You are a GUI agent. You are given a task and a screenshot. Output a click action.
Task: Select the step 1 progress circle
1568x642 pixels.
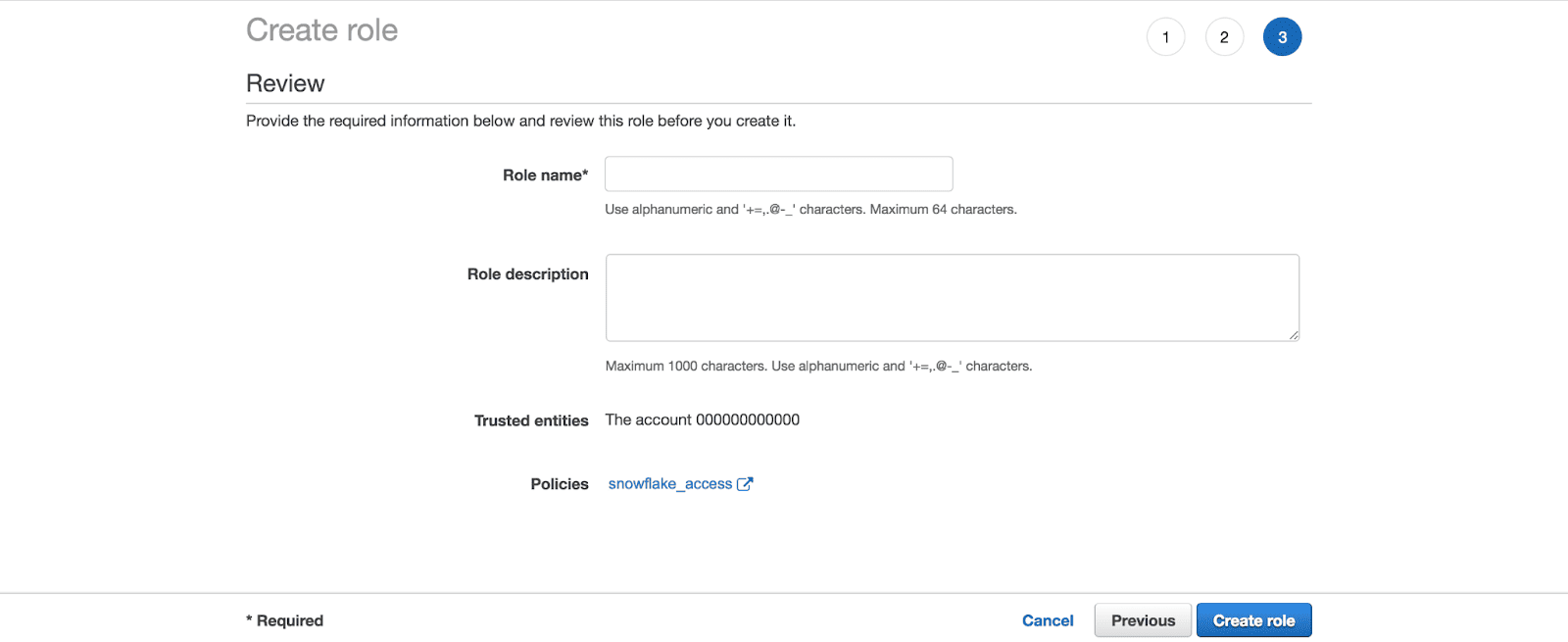click(x=1164, y=36)
